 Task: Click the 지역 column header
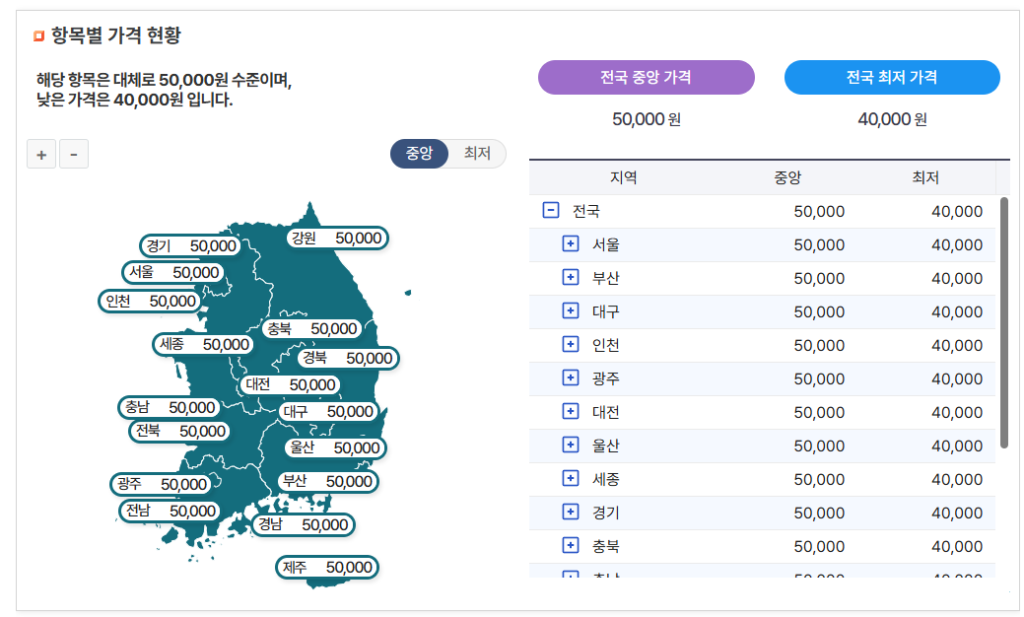(x=624, y=178)
